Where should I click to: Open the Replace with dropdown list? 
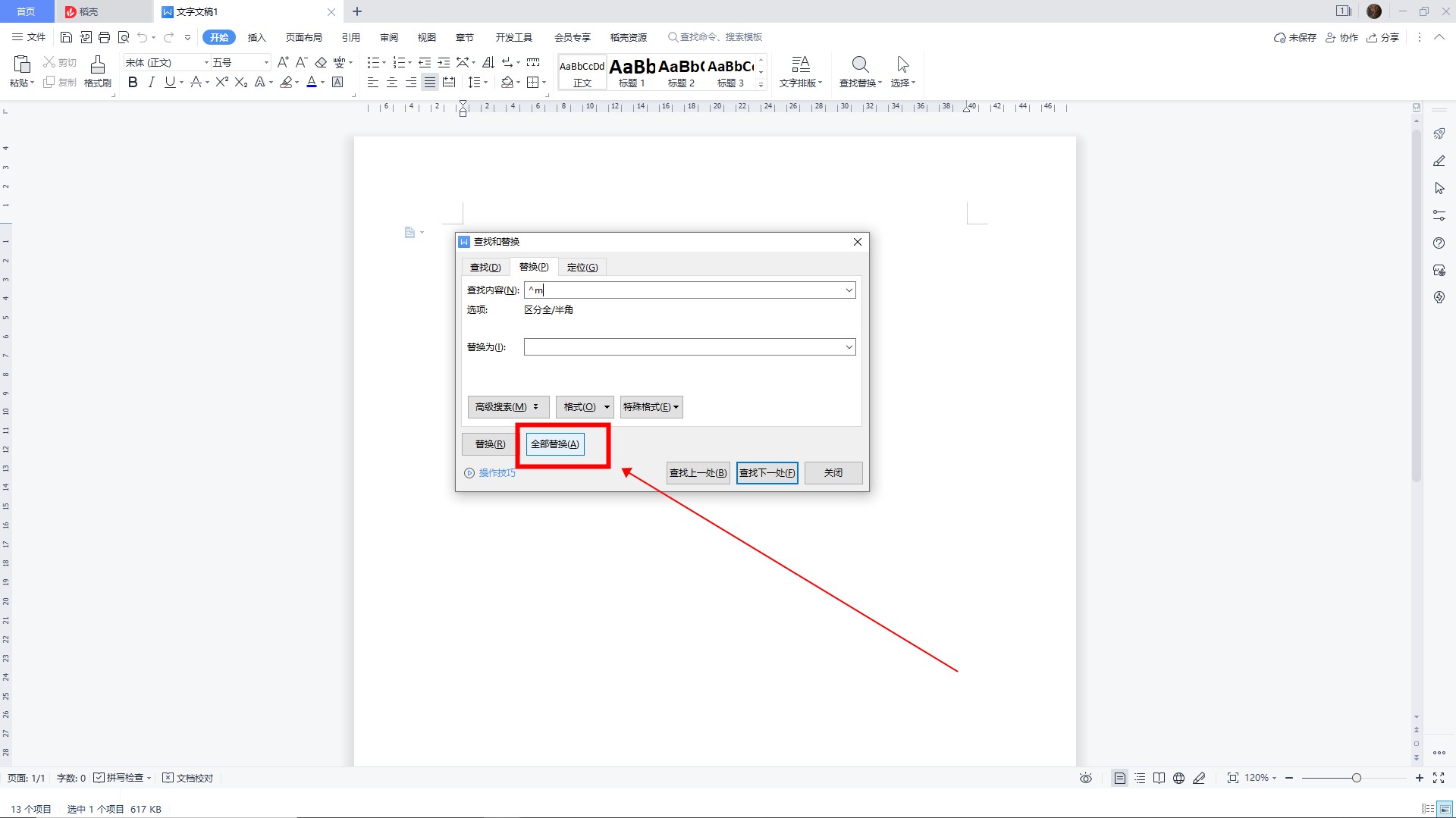click(849, 347)
